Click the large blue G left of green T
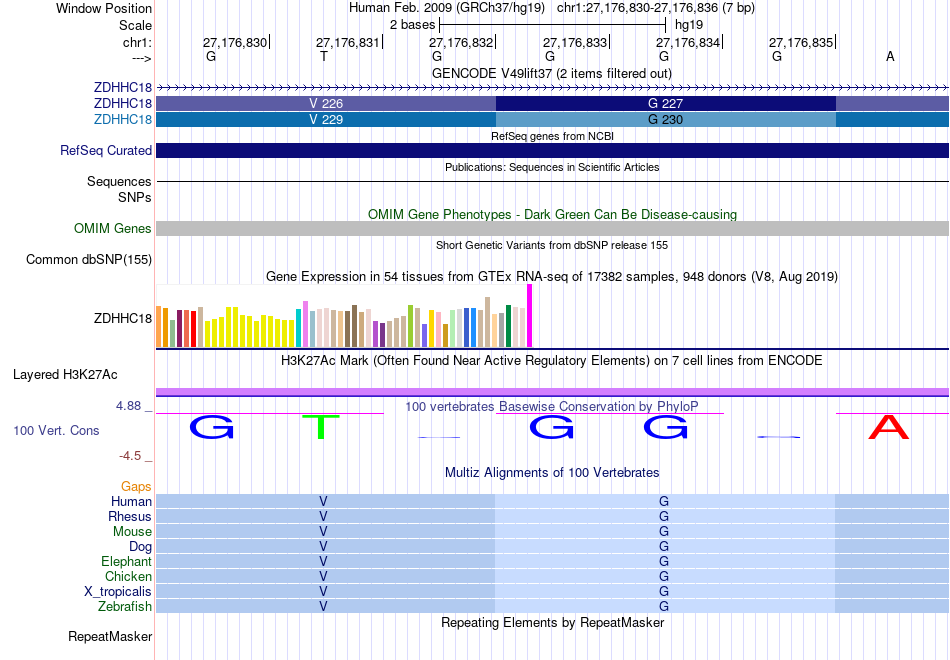Screen dimensions: 950x660 click(211, 427)
